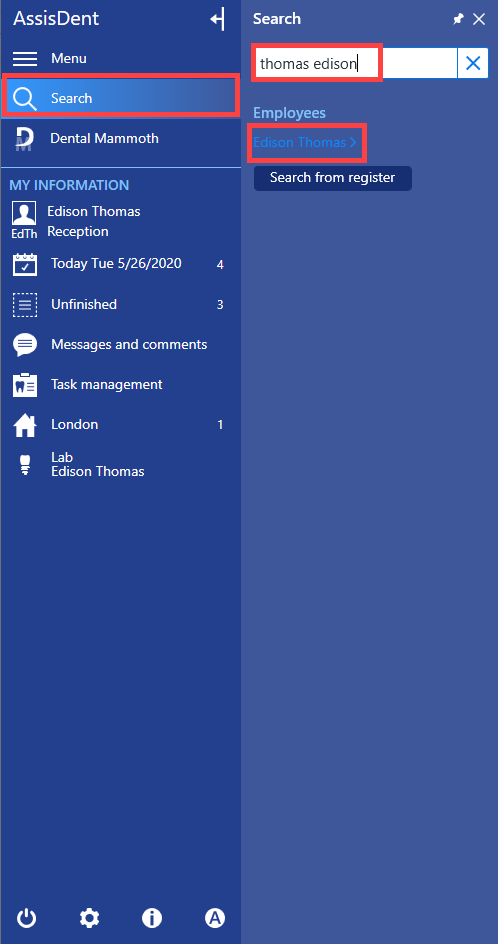Select the Search magnifier item
The height and width of the screenshot is (944, 498).
(x=120, y=98)
